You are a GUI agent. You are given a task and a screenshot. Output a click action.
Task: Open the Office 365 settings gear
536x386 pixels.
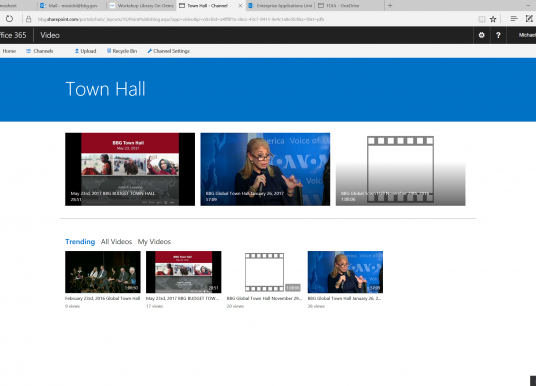[x=481, y=35]
